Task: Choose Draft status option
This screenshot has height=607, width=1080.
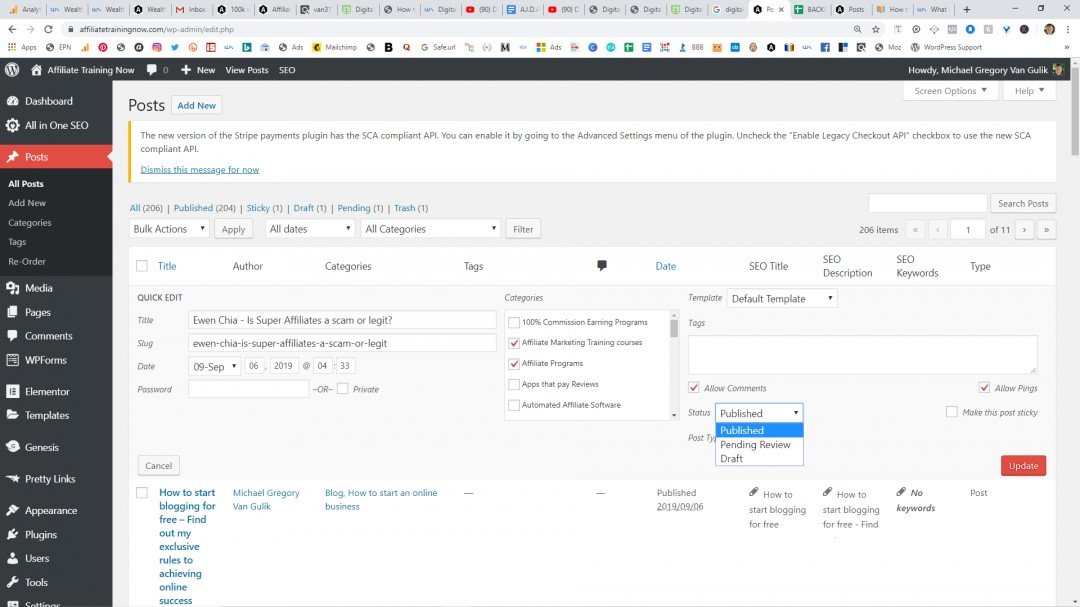Action: point(759,458)
